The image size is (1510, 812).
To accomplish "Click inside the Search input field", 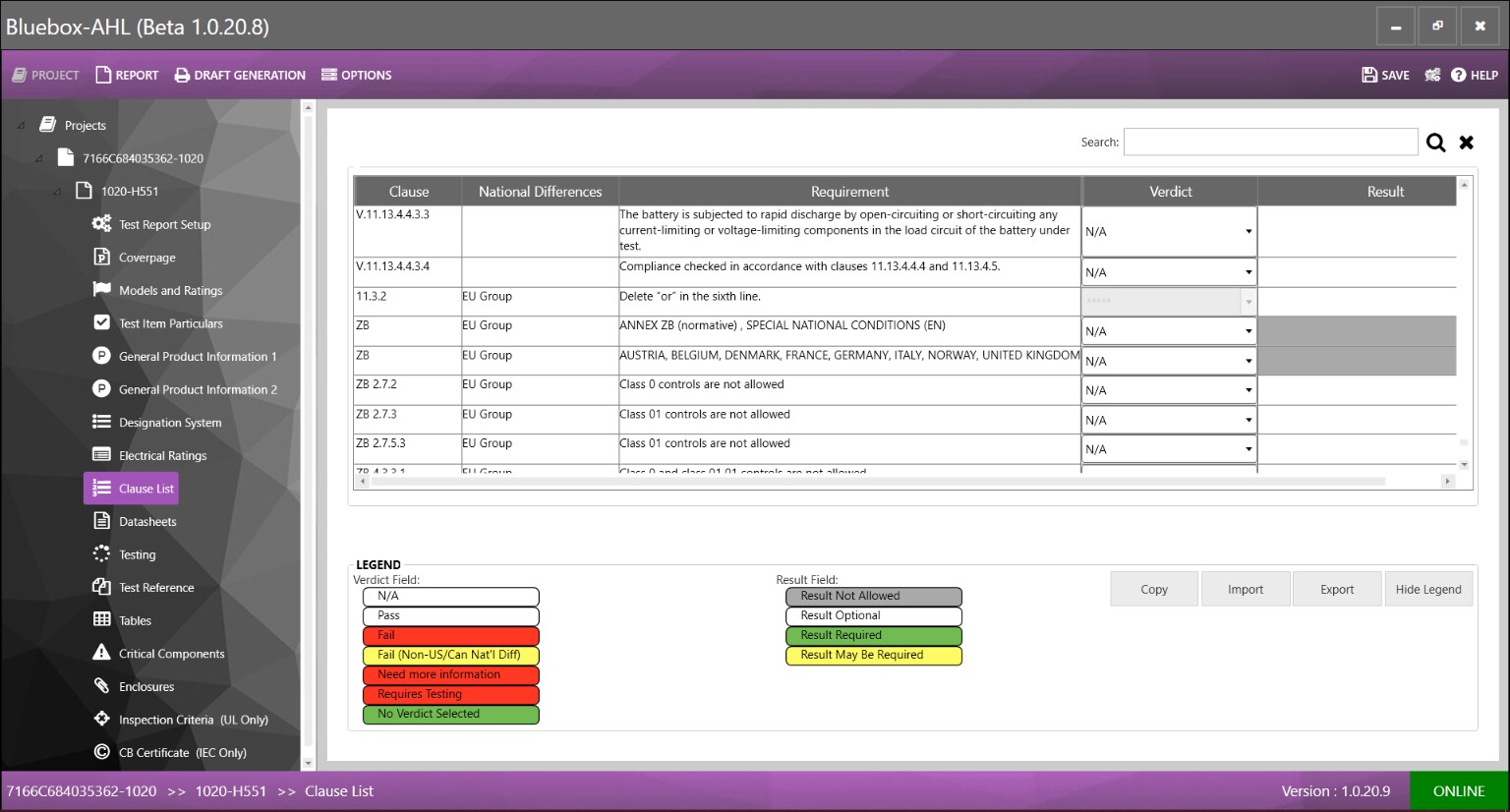I will [x=1270, y=142].
